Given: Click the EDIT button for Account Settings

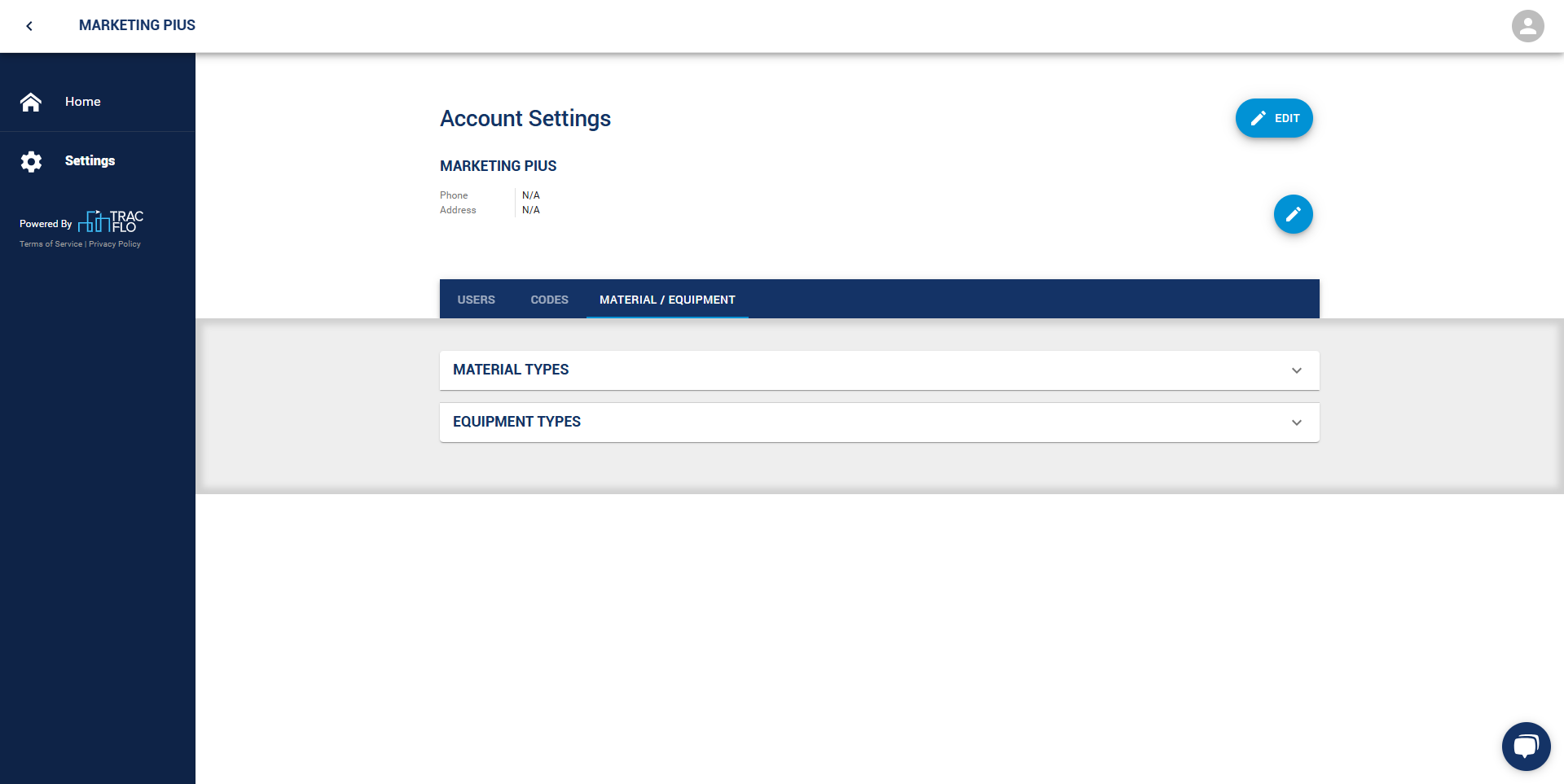Looking at the screenshot, I should click(1274, 118).
